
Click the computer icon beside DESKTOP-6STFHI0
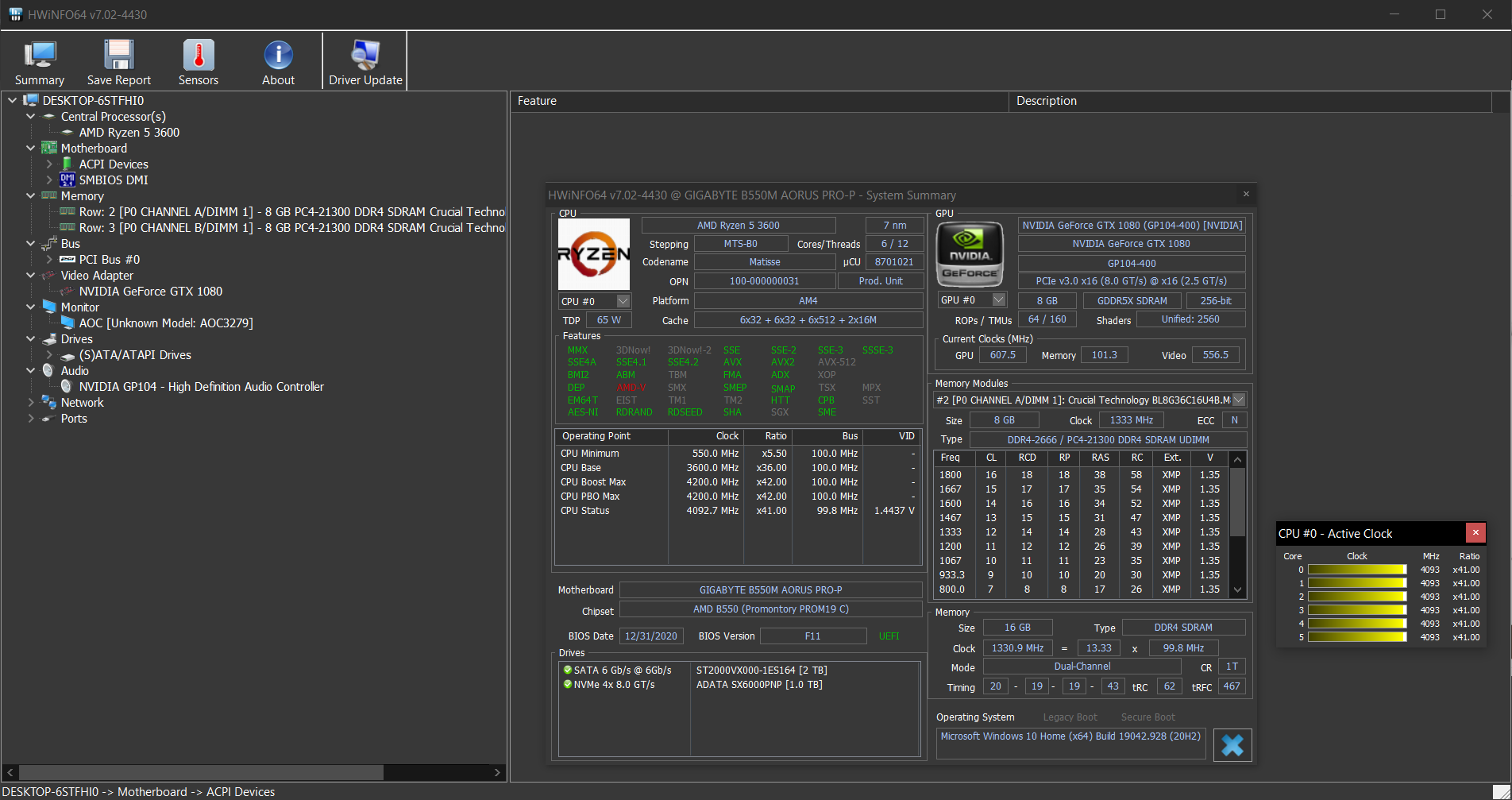[31, 101]
